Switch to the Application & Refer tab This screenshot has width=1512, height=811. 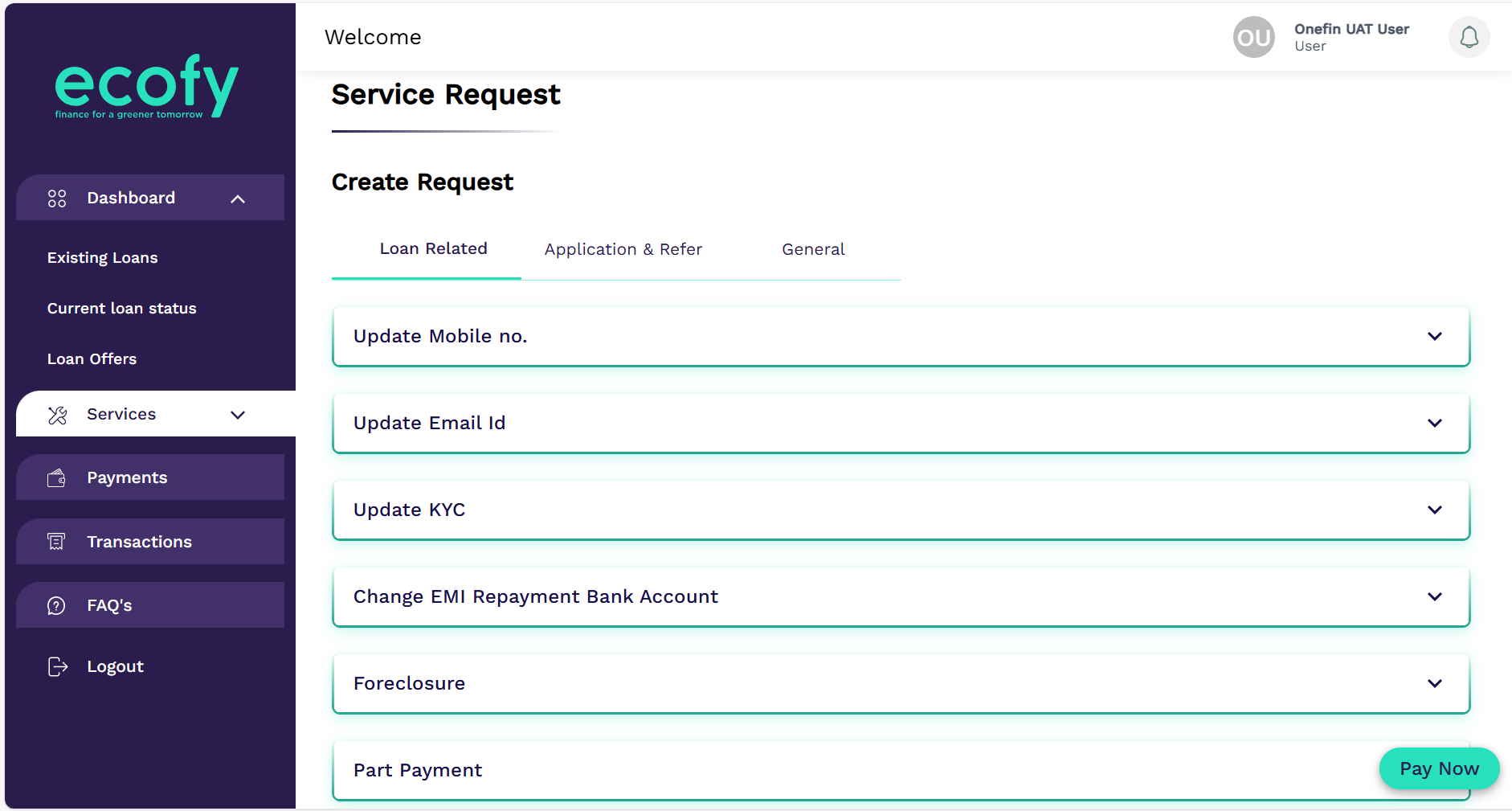623,249
